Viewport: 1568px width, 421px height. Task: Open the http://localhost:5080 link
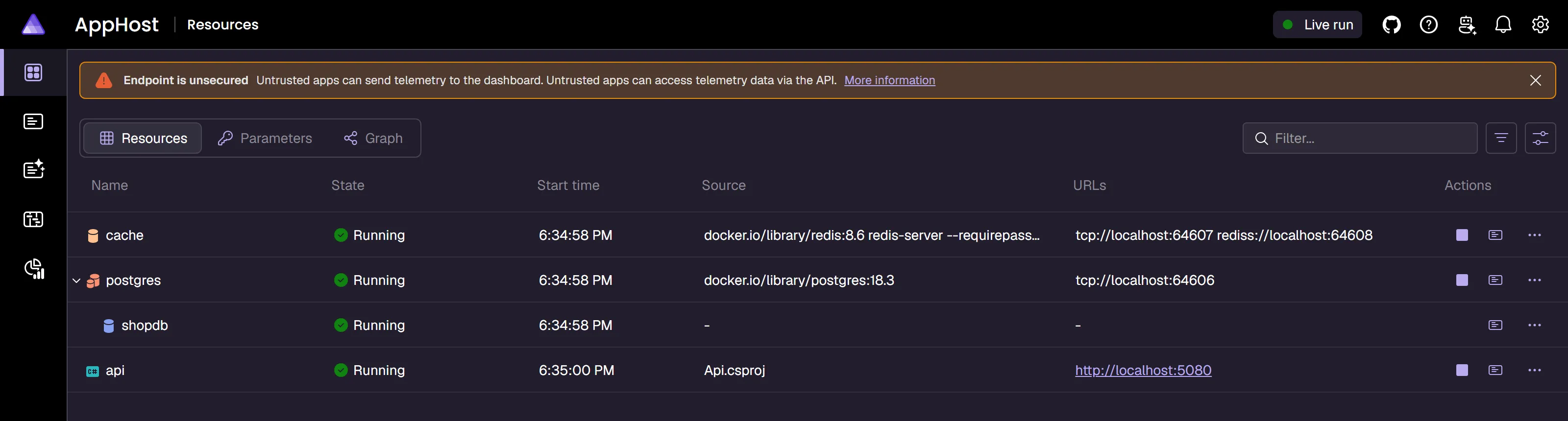1143,371
